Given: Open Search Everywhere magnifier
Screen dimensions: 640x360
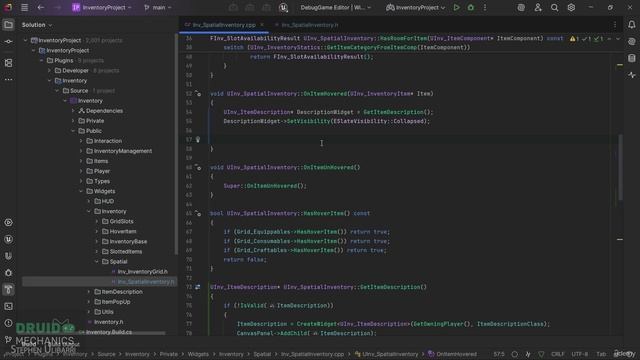Looking at the screenshot, I should tap(554, 7).
